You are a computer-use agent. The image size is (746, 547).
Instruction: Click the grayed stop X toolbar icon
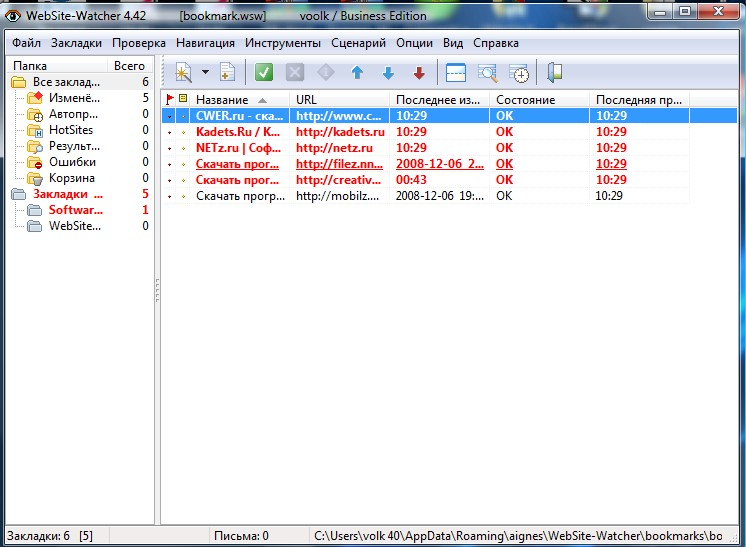[x=294, y=73]
